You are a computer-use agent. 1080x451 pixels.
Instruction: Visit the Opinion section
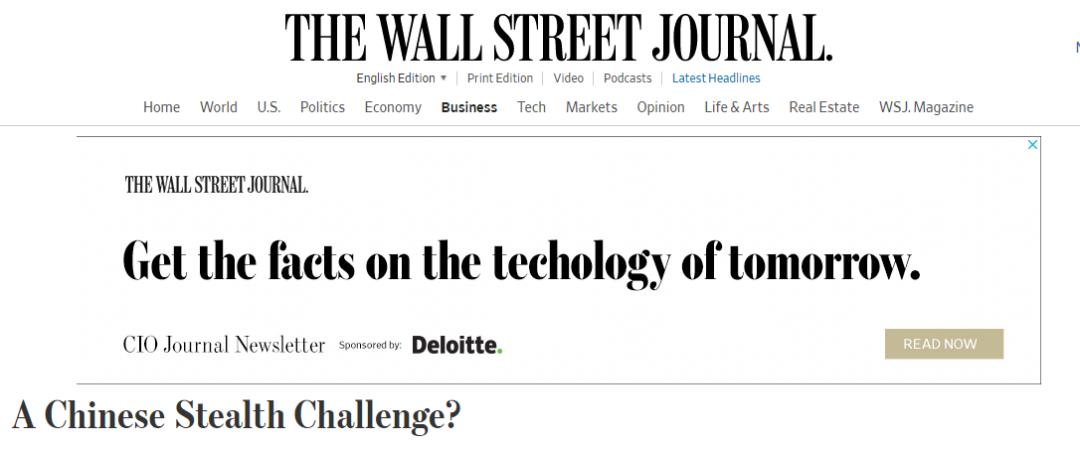(661, 107)
